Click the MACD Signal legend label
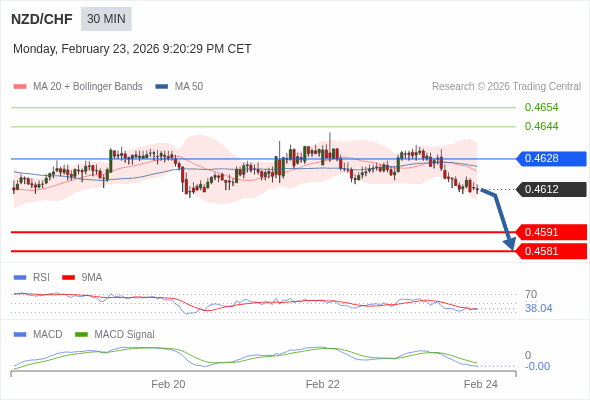590x400 pixels. [125, 335]
